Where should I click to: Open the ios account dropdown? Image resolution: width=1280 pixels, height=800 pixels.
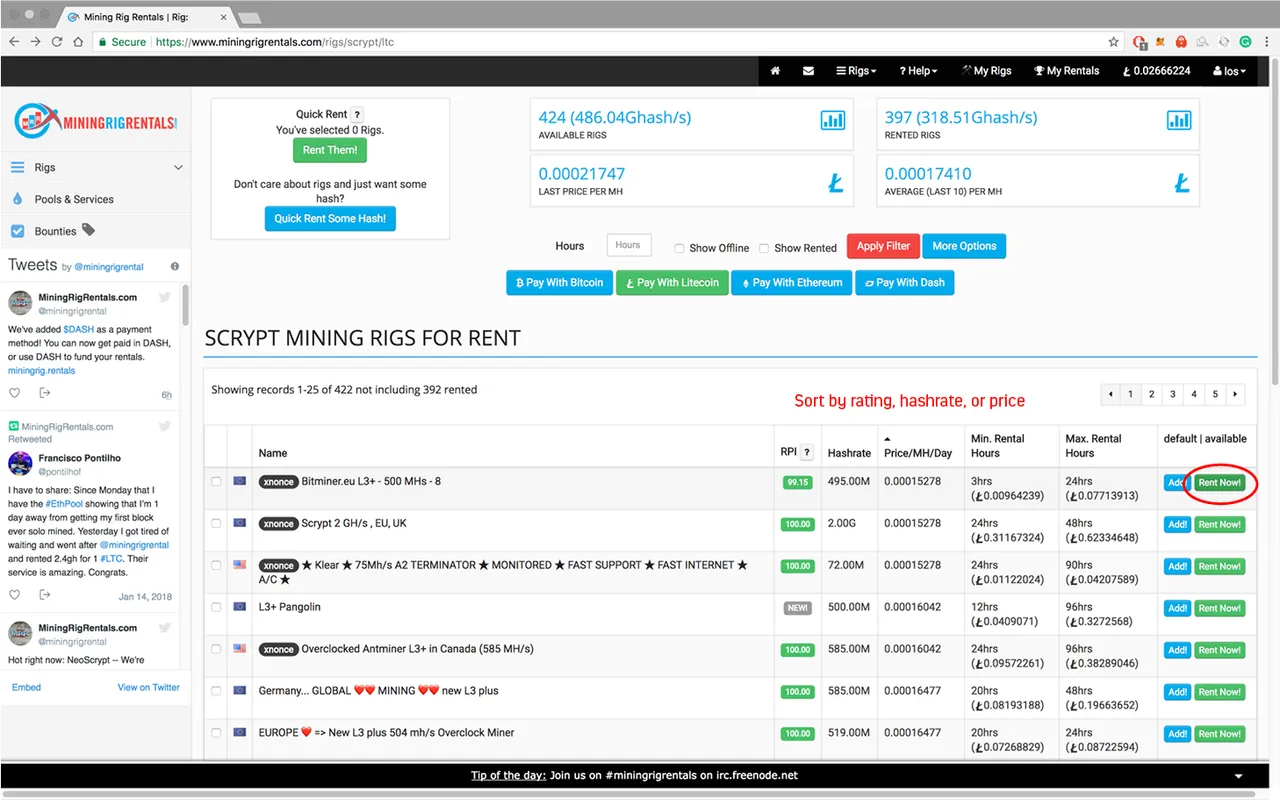(x=1229, y=71)
